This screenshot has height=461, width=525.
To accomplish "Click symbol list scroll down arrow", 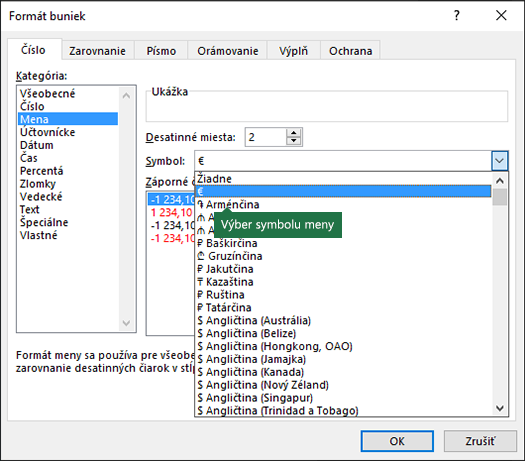I will pyautogui.click(x=500, y=408).
